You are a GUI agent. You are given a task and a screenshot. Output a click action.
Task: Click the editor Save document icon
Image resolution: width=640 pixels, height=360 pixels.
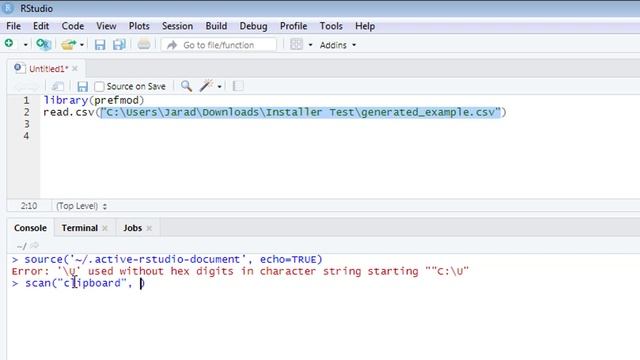click(x=82, y=86)
